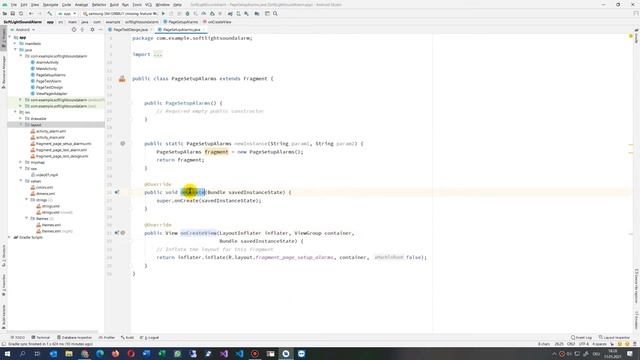Select fragment_page_setup_alarm.xml file

pos(63,144)
